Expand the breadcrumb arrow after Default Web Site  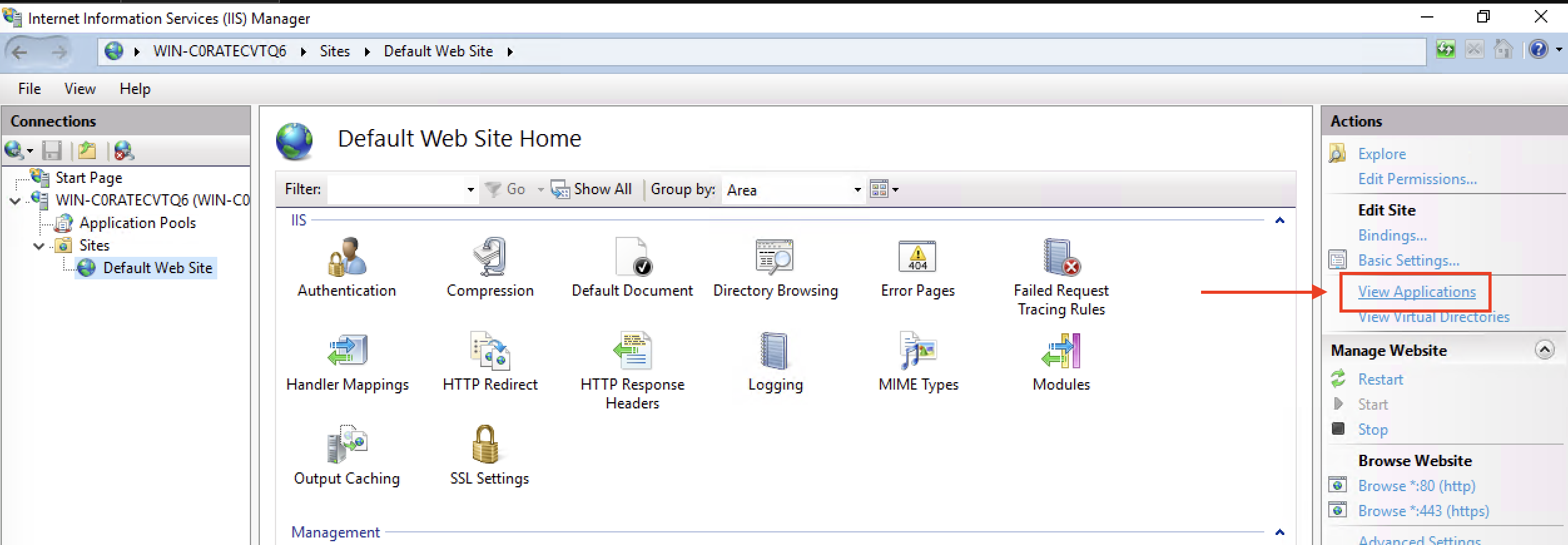[x=510, y=52]
